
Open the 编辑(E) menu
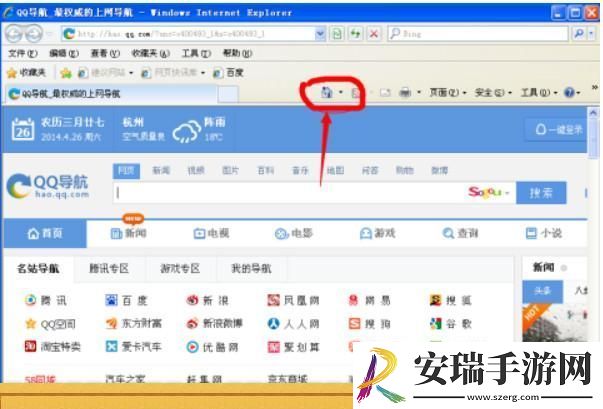pyautogui.click(x=64, y=53)
